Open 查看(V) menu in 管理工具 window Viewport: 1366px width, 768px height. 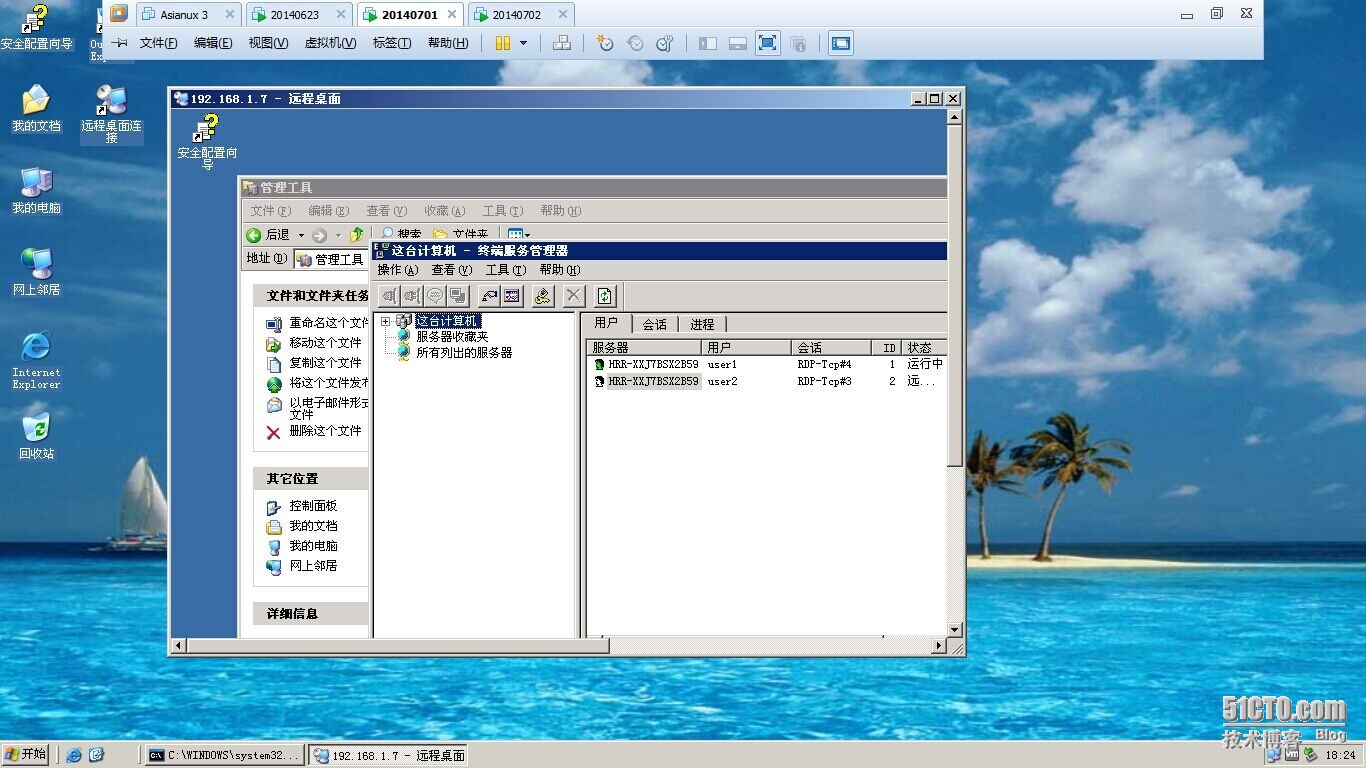[386, 211]
